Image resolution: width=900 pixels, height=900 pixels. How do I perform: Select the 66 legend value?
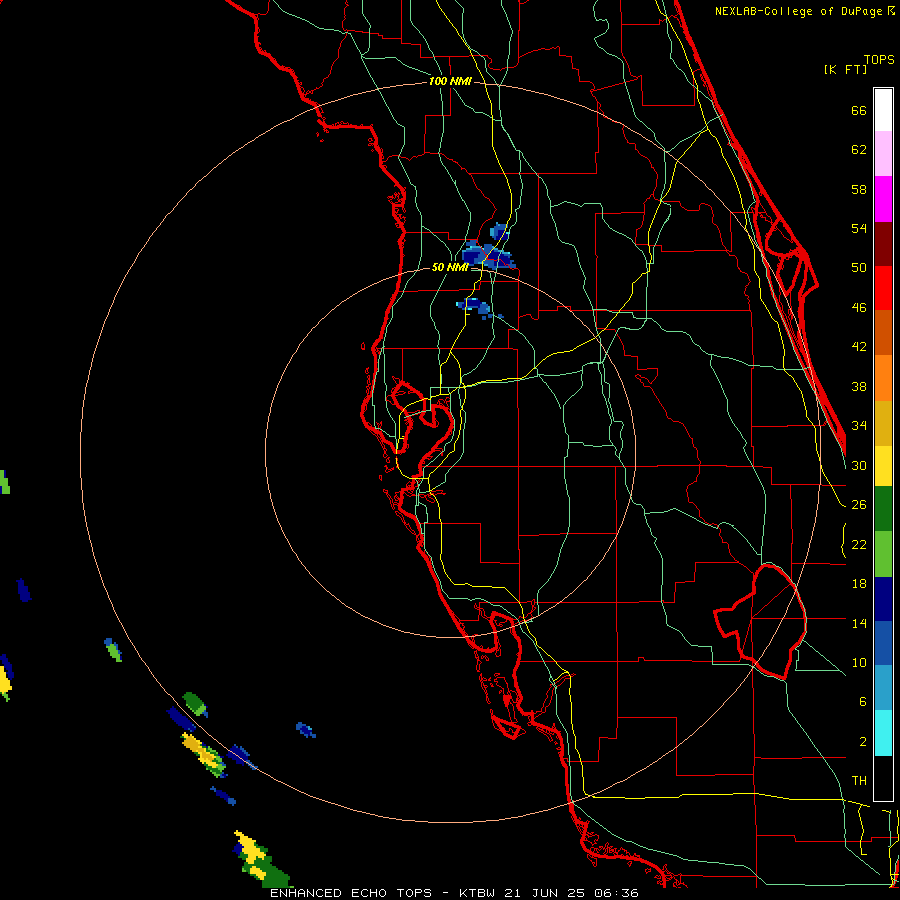point(859,110)
